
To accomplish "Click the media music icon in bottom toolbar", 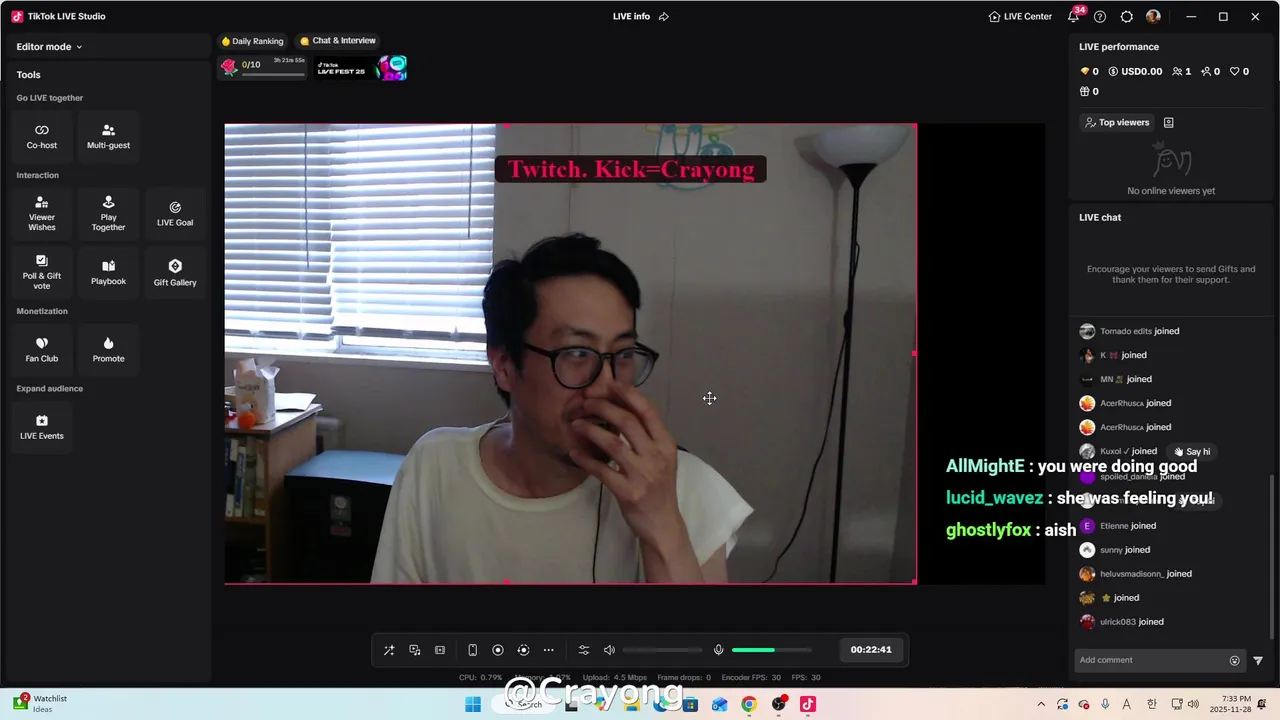I will pyautogui.click(x=415, y=650).
